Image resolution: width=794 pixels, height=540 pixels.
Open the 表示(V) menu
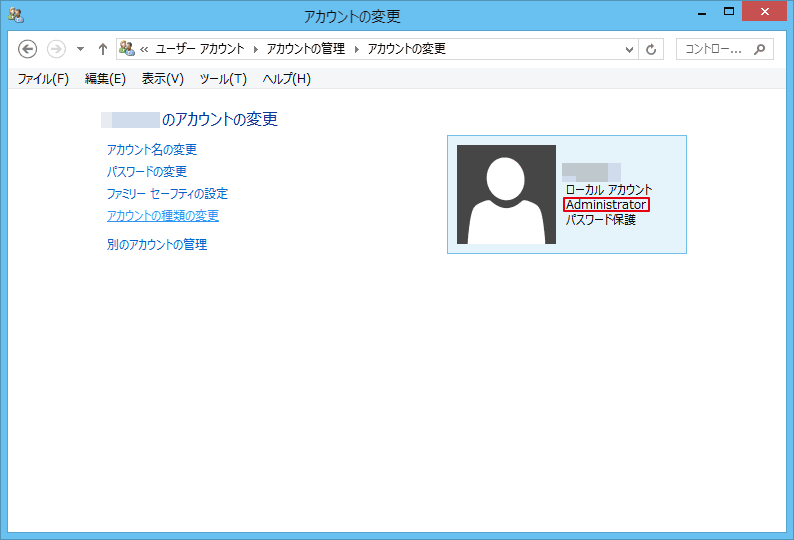point(163,79)
